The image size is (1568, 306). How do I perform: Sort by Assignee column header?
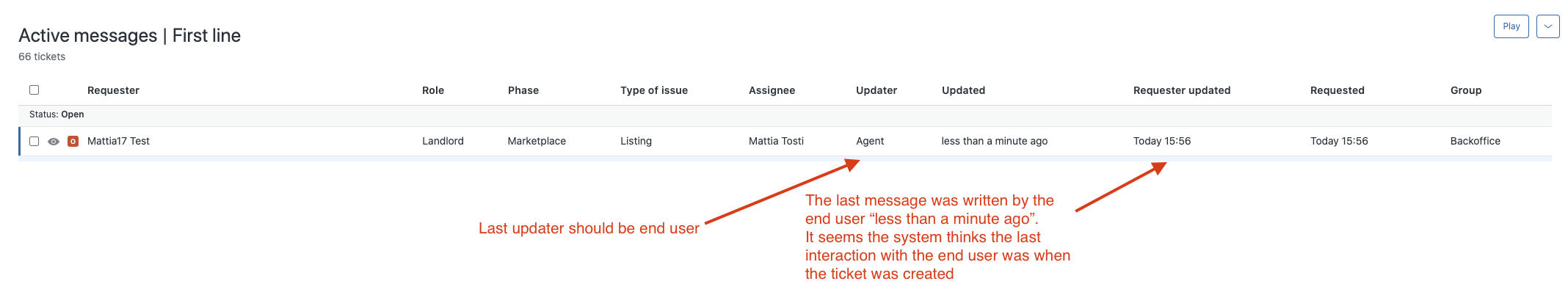(x=772, y=90)
